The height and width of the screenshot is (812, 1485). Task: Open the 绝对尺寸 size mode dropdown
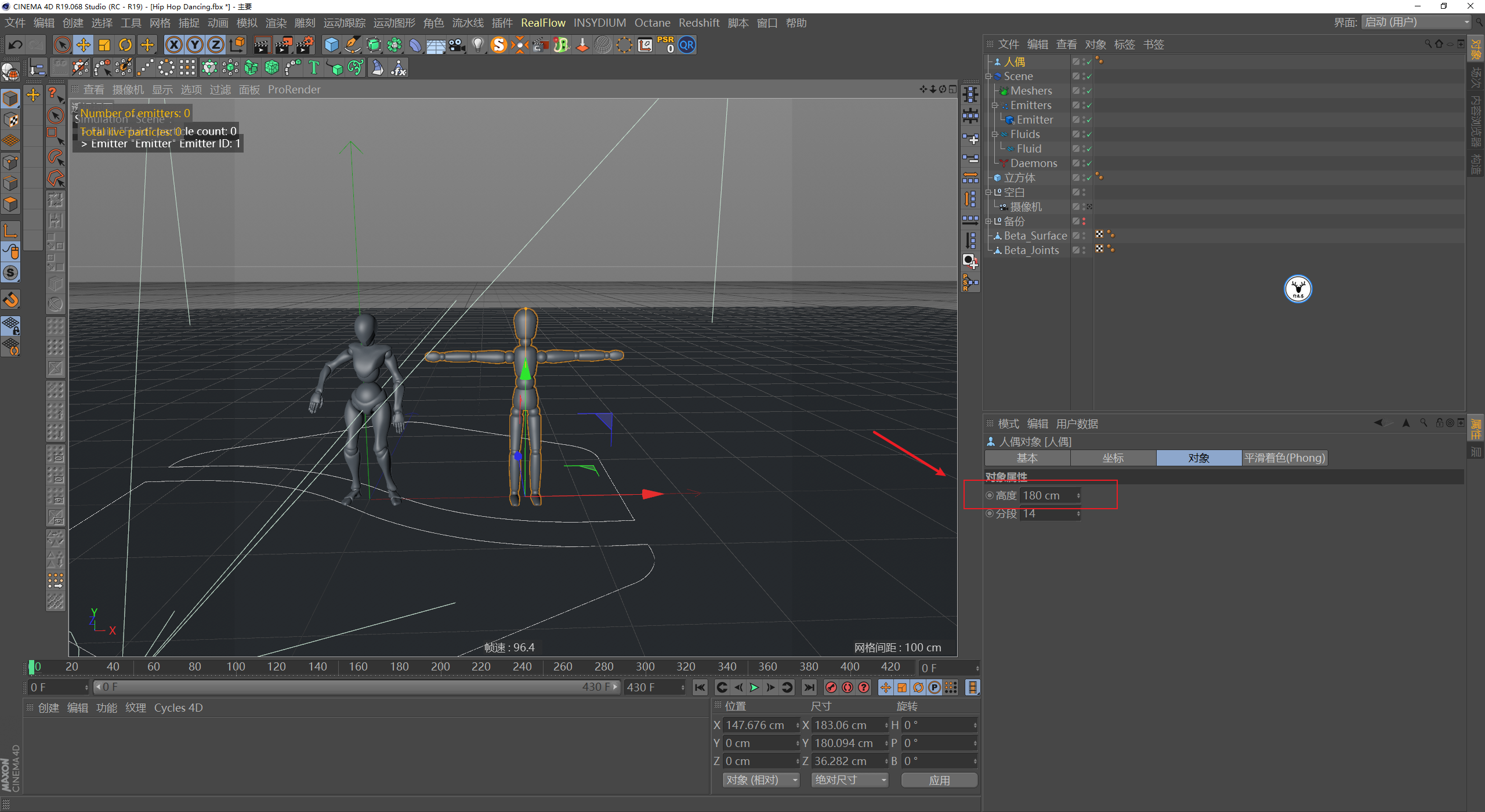849,780
